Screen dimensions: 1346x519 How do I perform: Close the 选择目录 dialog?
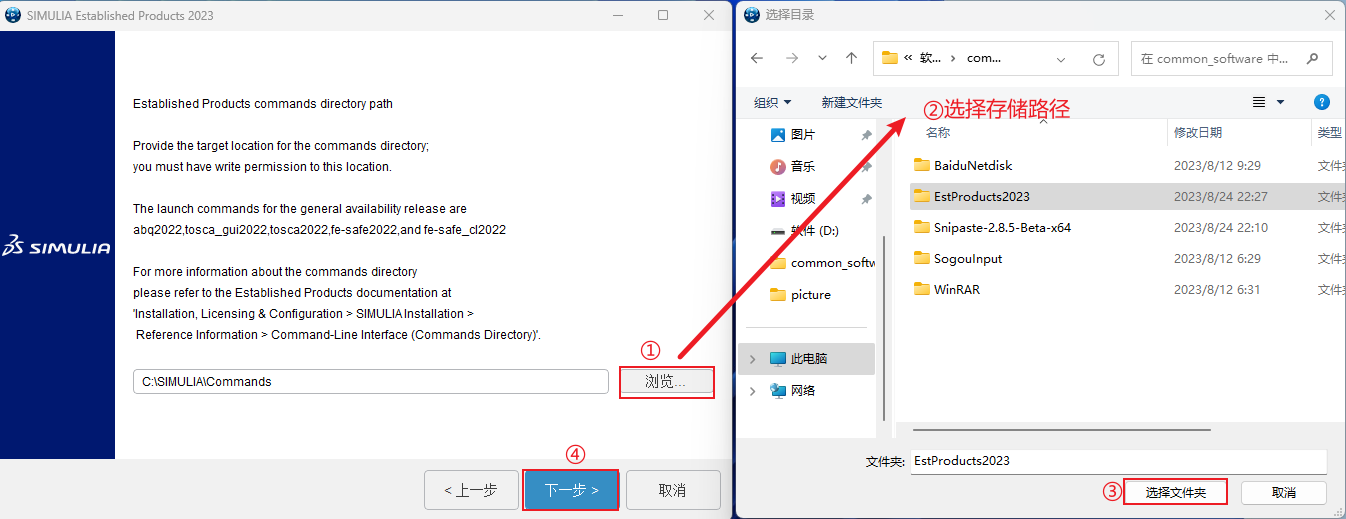(1329, 14)
